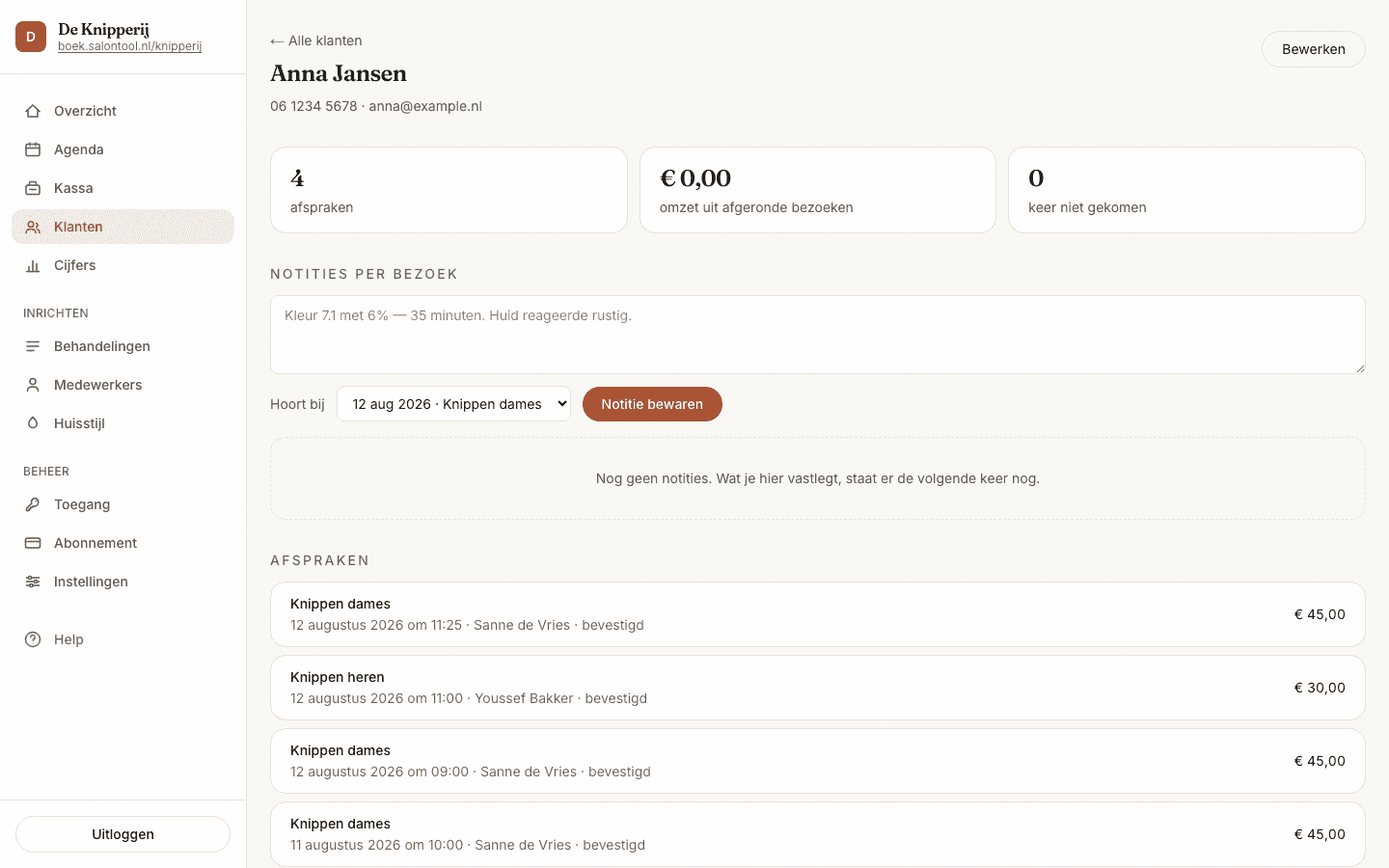Click the '€ 0,00' omzet stat card

[818, 190]
